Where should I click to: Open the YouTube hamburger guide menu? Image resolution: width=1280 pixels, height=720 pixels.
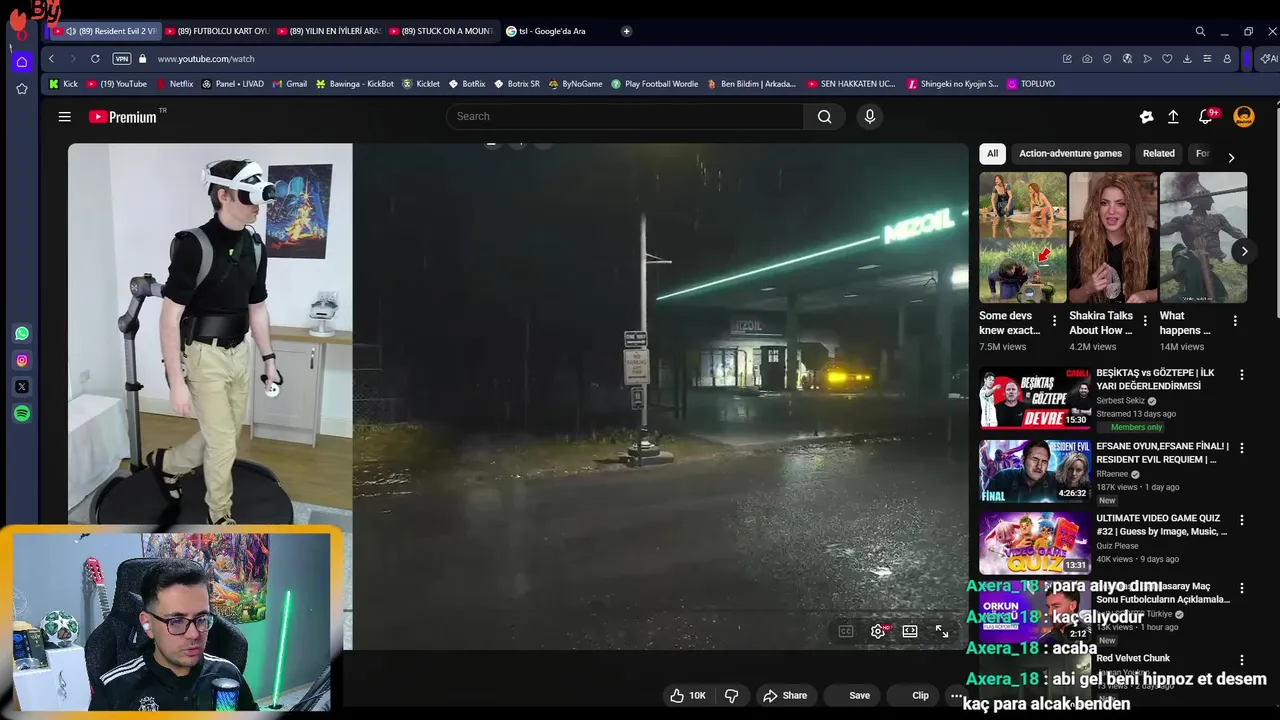(x=64, y=117)
